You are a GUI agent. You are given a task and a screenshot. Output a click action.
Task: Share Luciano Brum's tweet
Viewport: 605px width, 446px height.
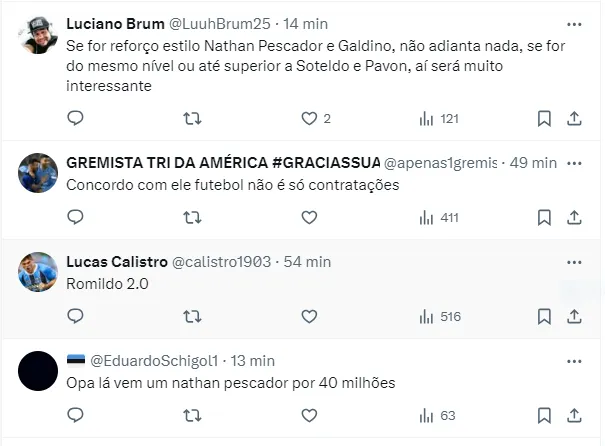coord(574,118)
